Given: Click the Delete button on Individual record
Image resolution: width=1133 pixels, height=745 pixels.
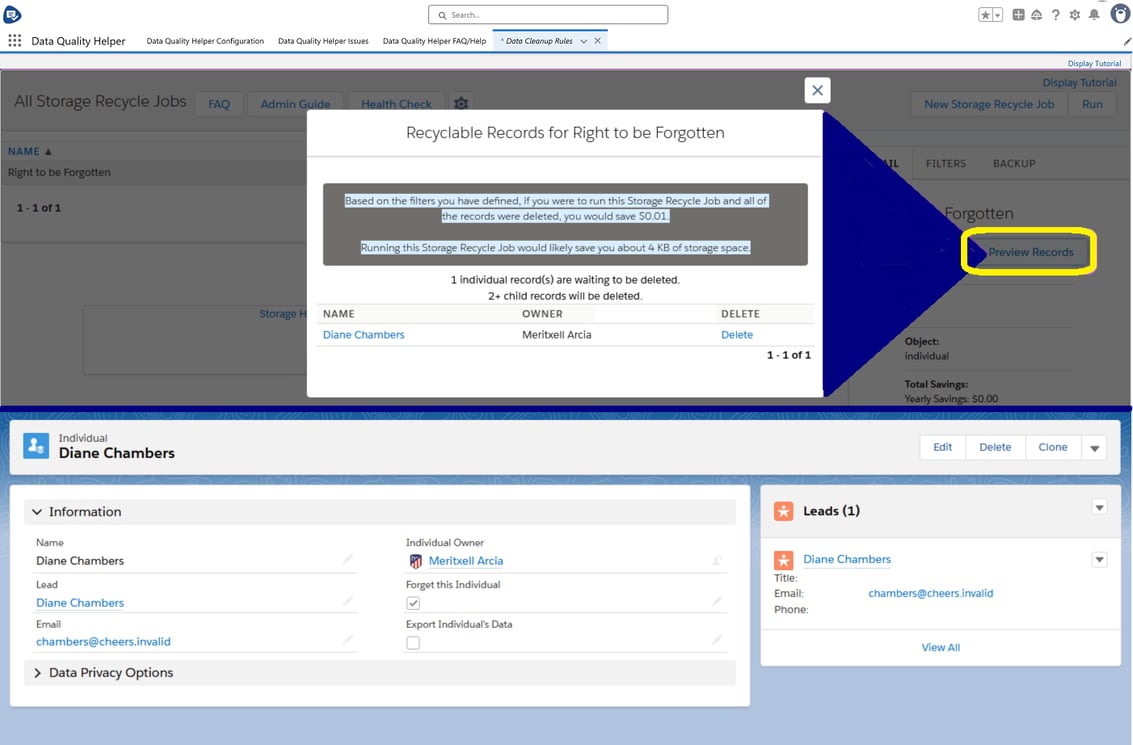Looking at the screenshot, I should (x=995, y=447).
